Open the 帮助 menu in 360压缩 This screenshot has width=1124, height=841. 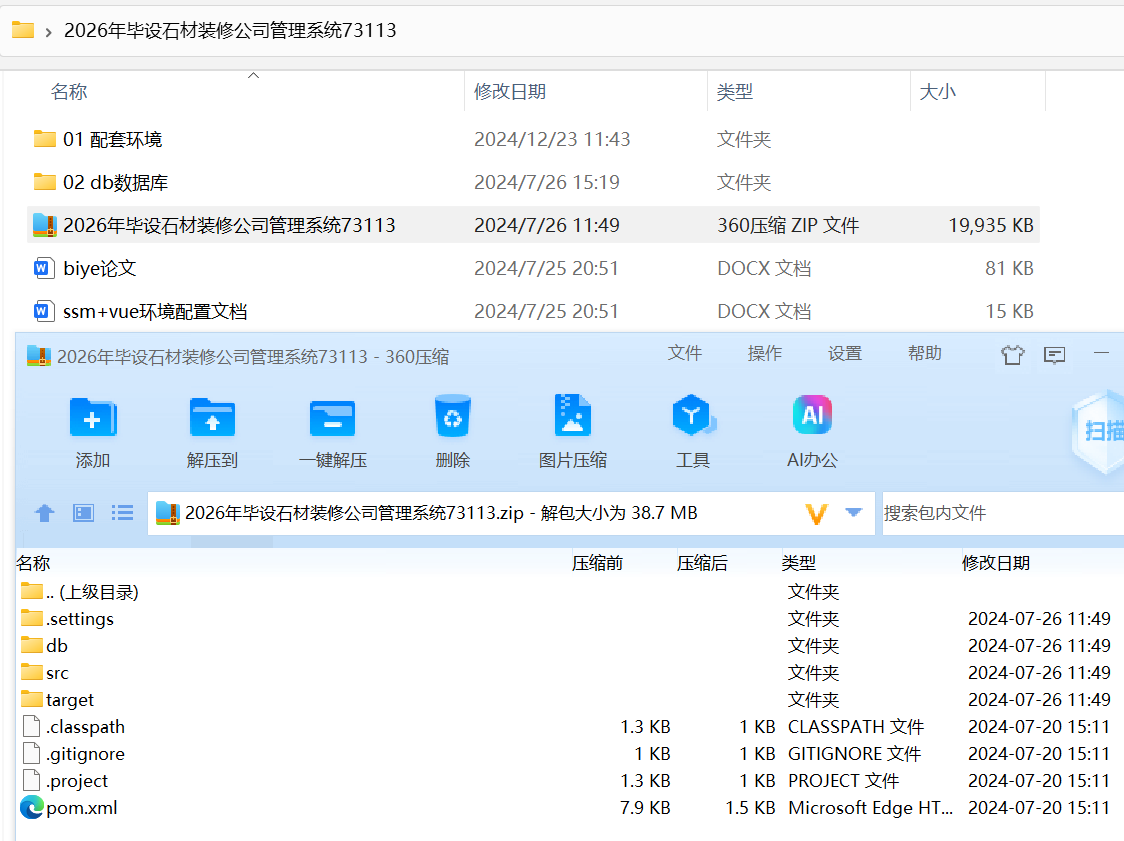click(925, 353)
